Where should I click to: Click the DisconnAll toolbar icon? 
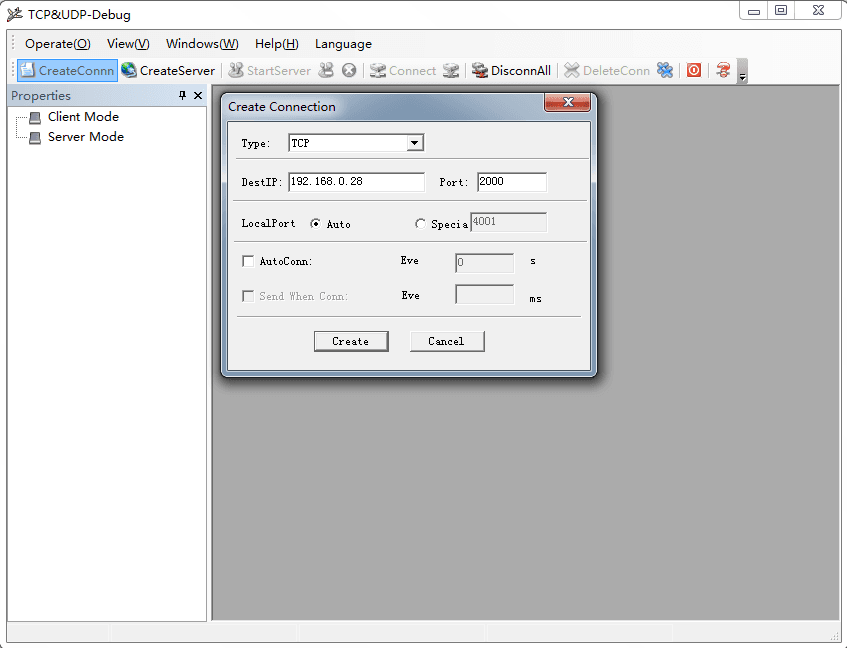(479, 70)
